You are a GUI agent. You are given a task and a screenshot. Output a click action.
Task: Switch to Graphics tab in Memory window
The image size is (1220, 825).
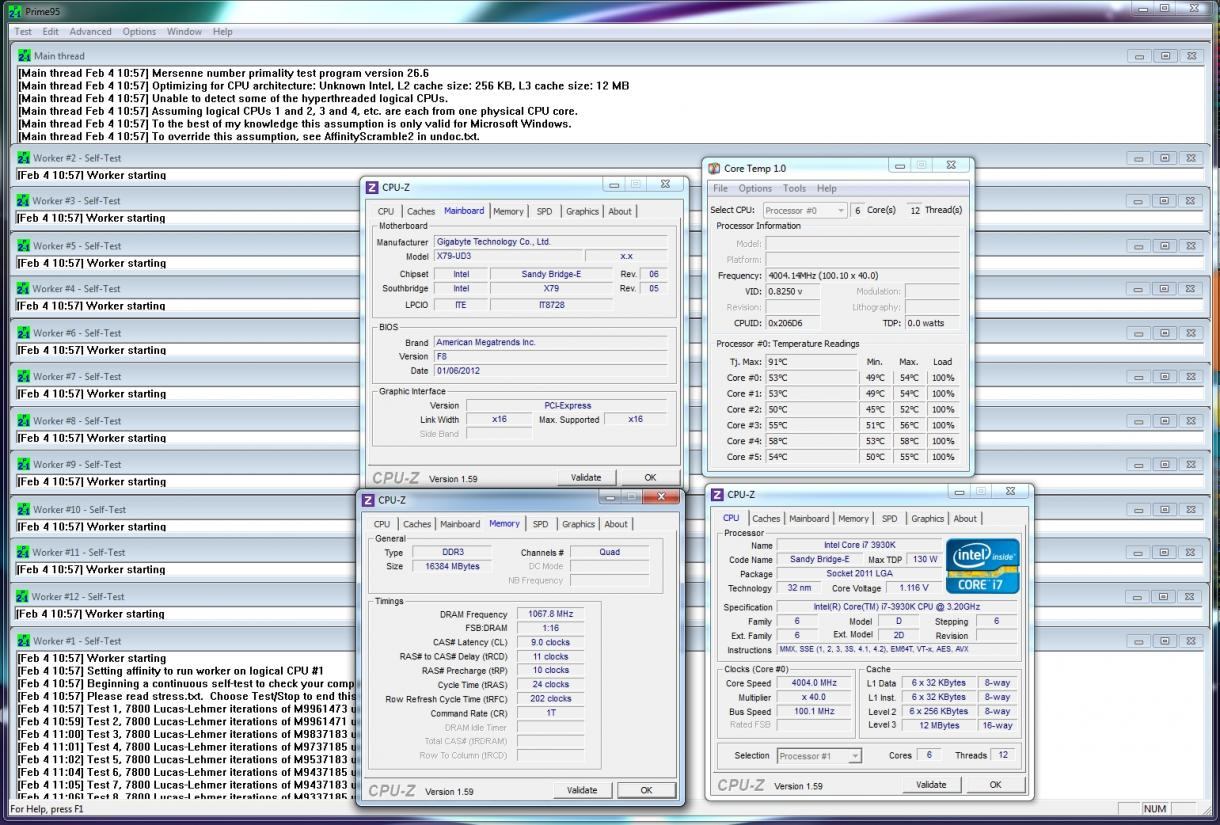[578, 524]
